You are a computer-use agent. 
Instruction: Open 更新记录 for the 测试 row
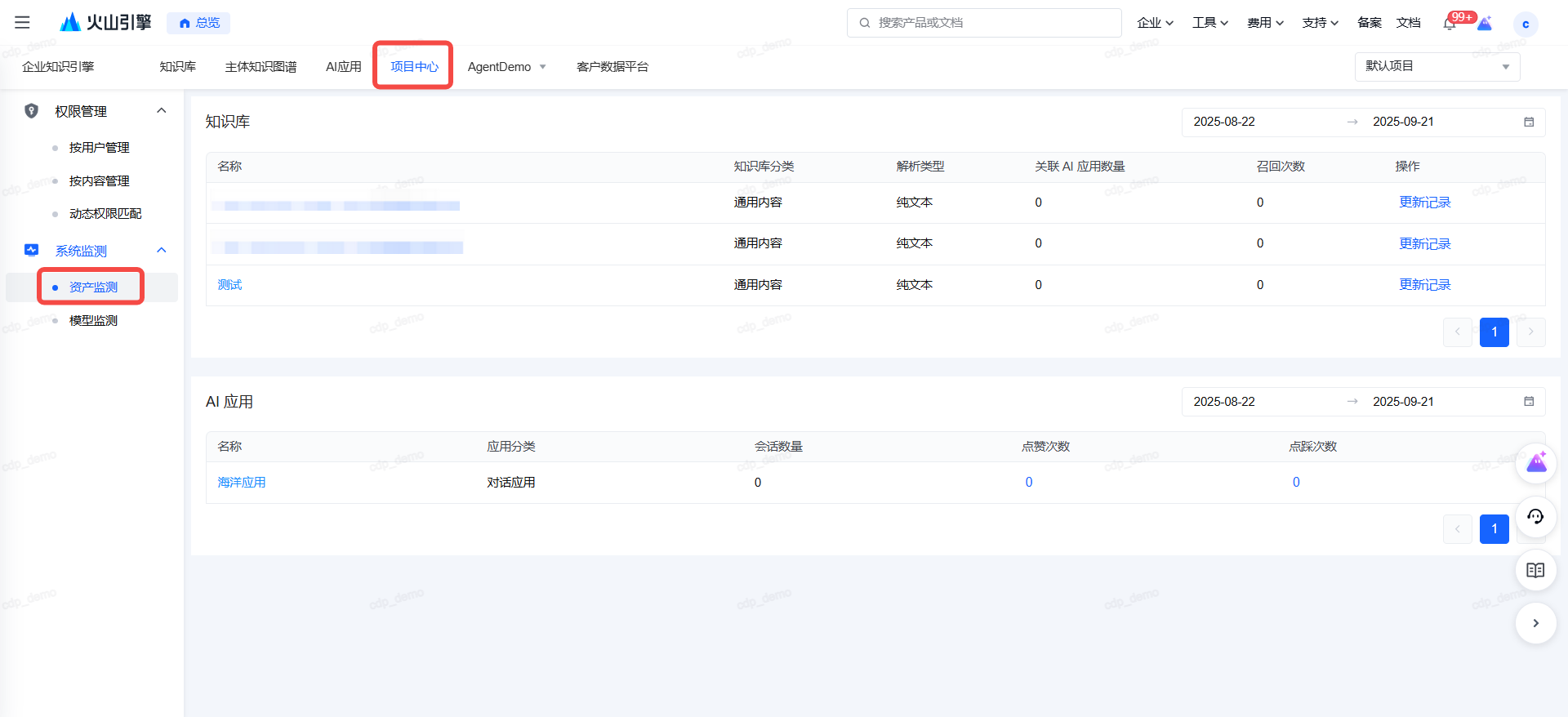(x=1425, y=285)
